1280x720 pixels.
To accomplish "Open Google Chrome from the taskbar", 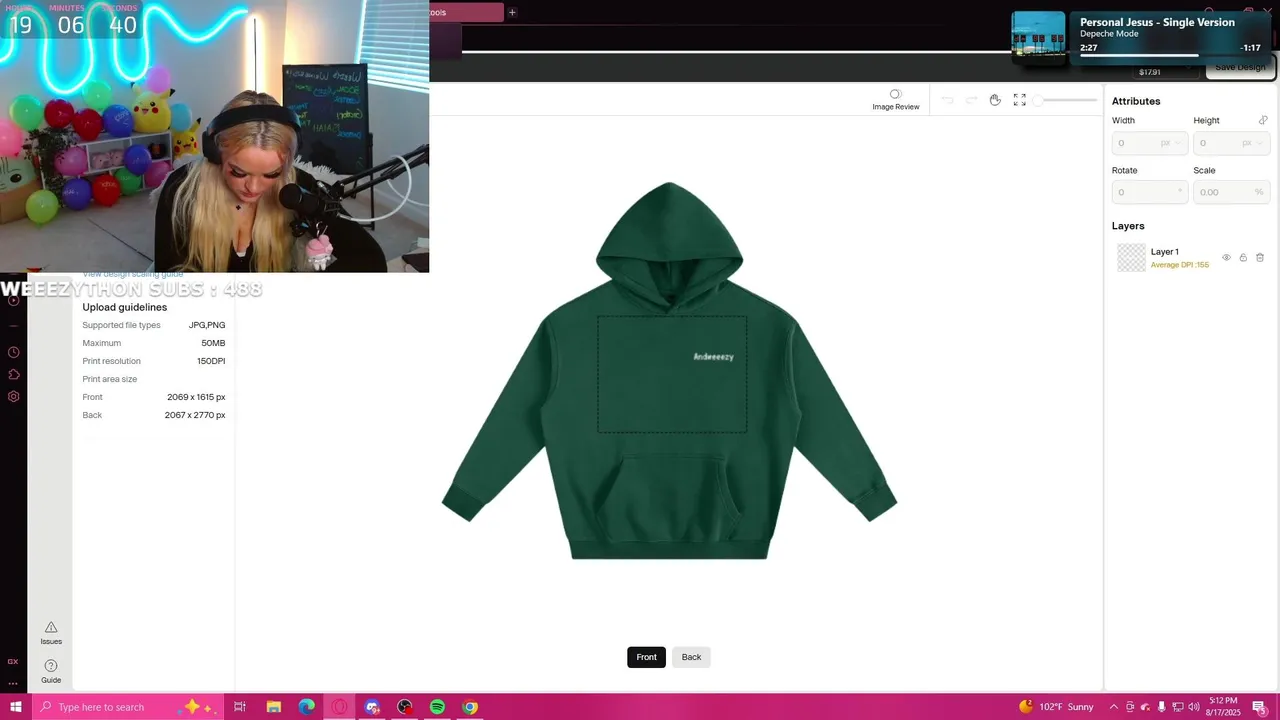I will [470, 707].
